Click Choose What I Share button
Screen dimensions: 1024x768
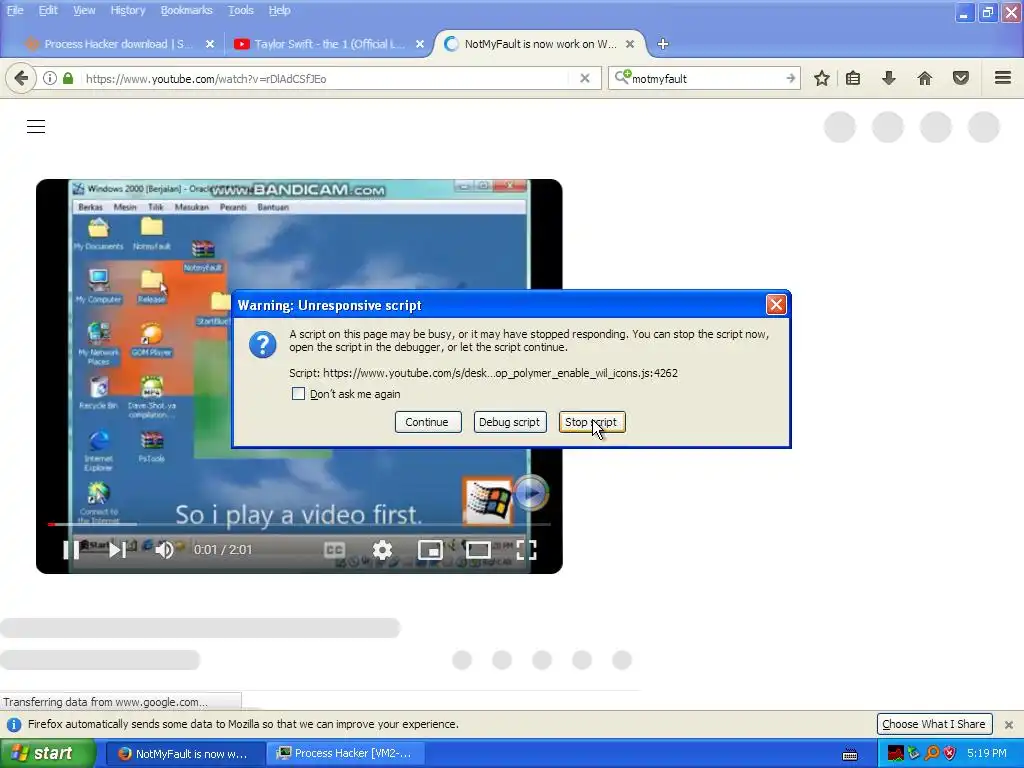click(x=934, y=724)
